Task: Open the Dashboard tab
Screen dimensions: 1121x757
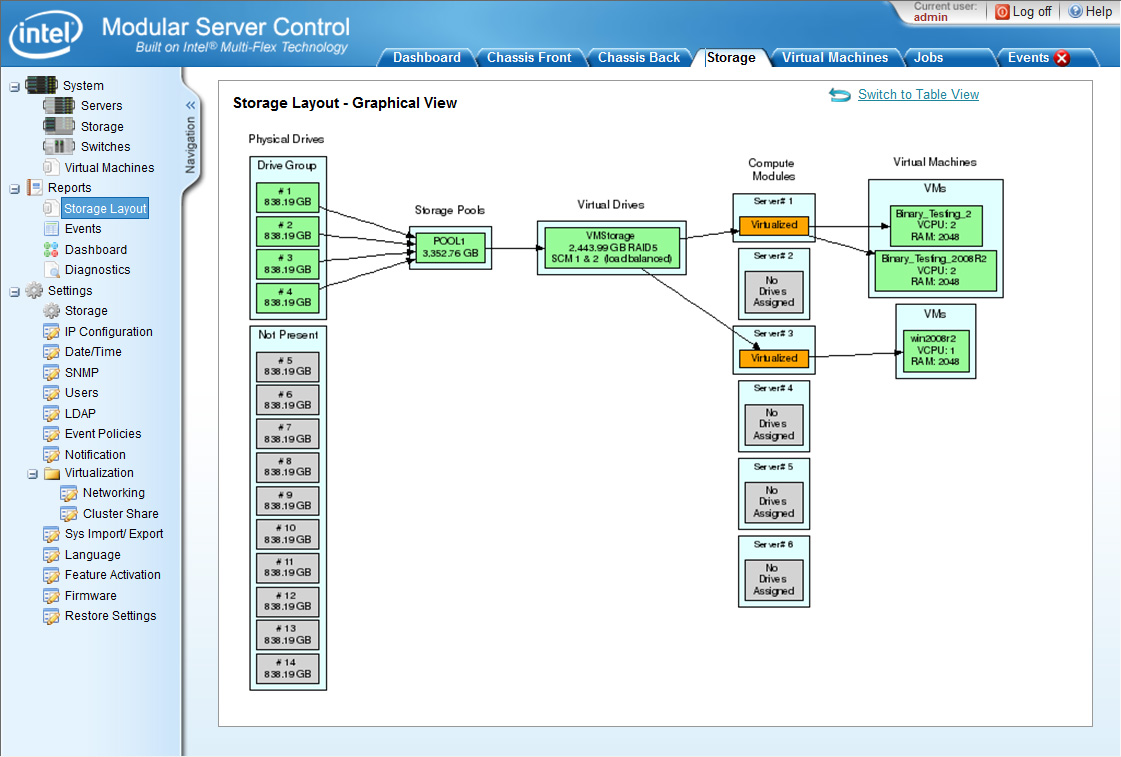Action: point(427,57)
